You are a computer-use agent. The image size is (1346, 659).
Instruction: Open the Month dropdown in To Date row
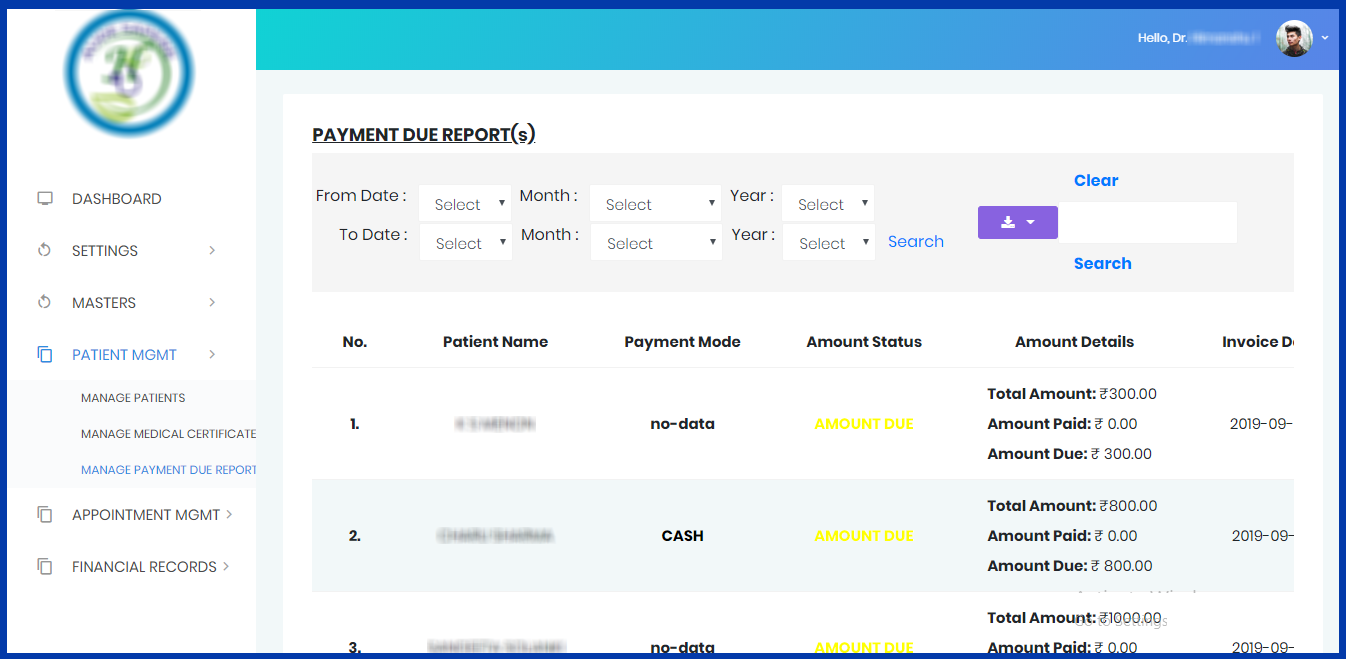coord(656,243)
